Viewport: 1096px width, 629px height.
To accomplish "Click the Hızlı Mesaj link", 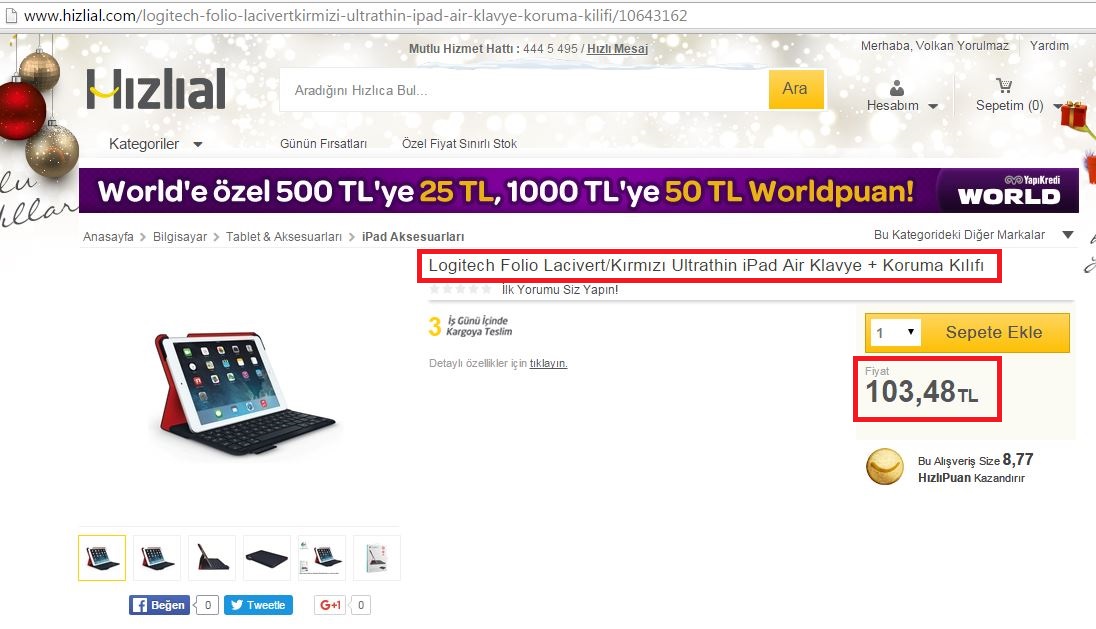I will (x=617, y=49).
